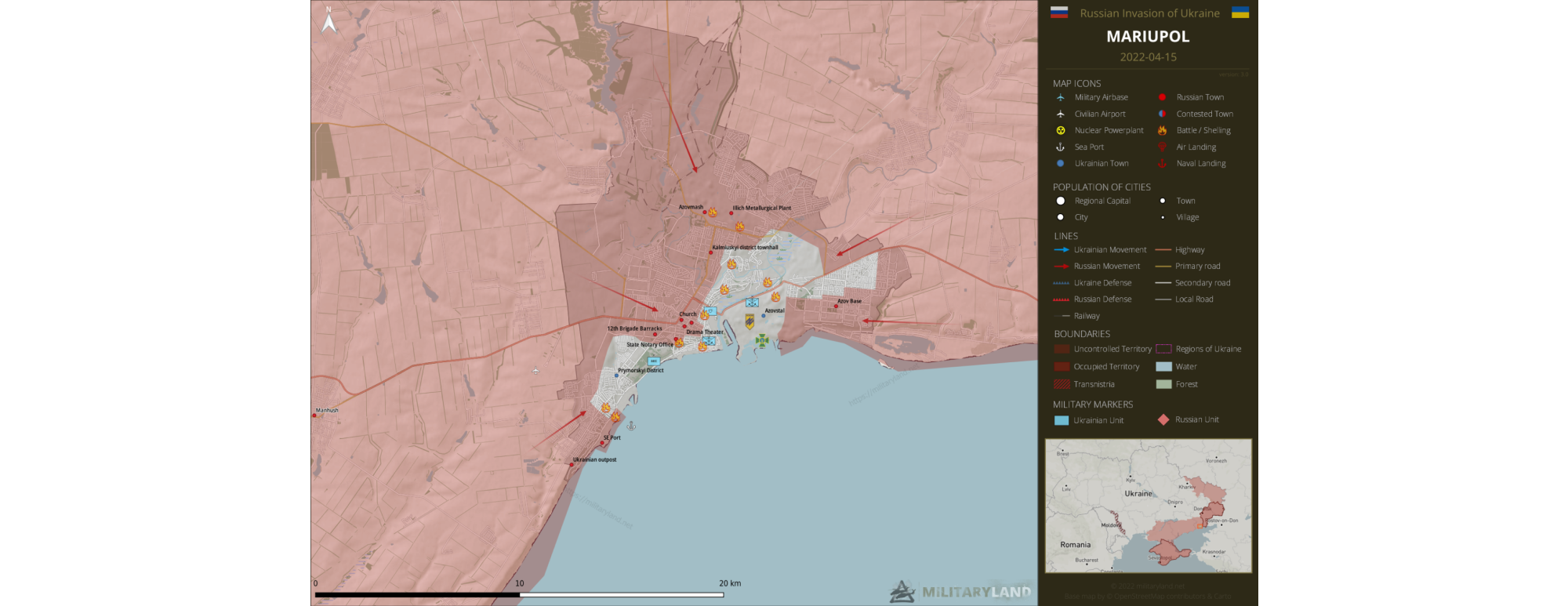Click the 2022-04-15 date text

[1148, 57]
